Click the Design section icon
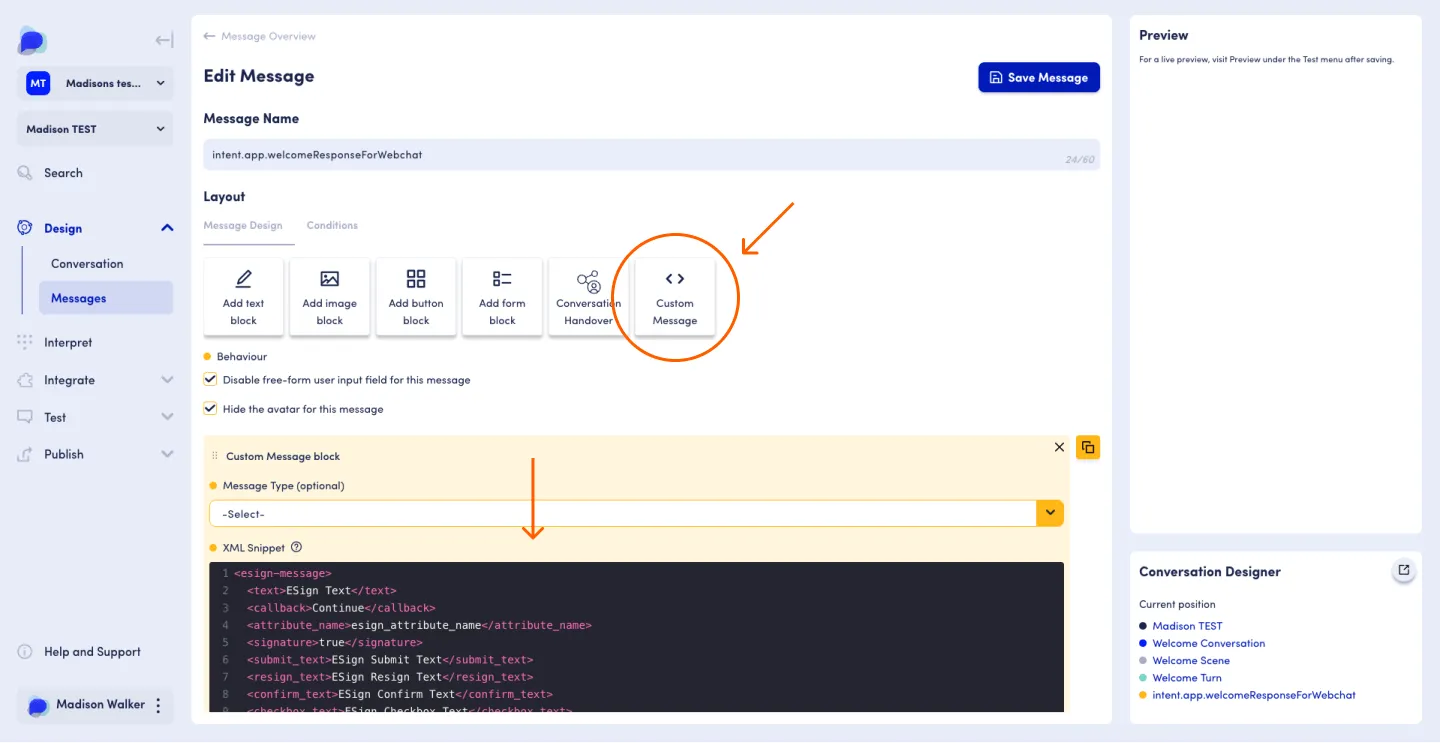Screen dimensions: 1440x743 [26, 228]
